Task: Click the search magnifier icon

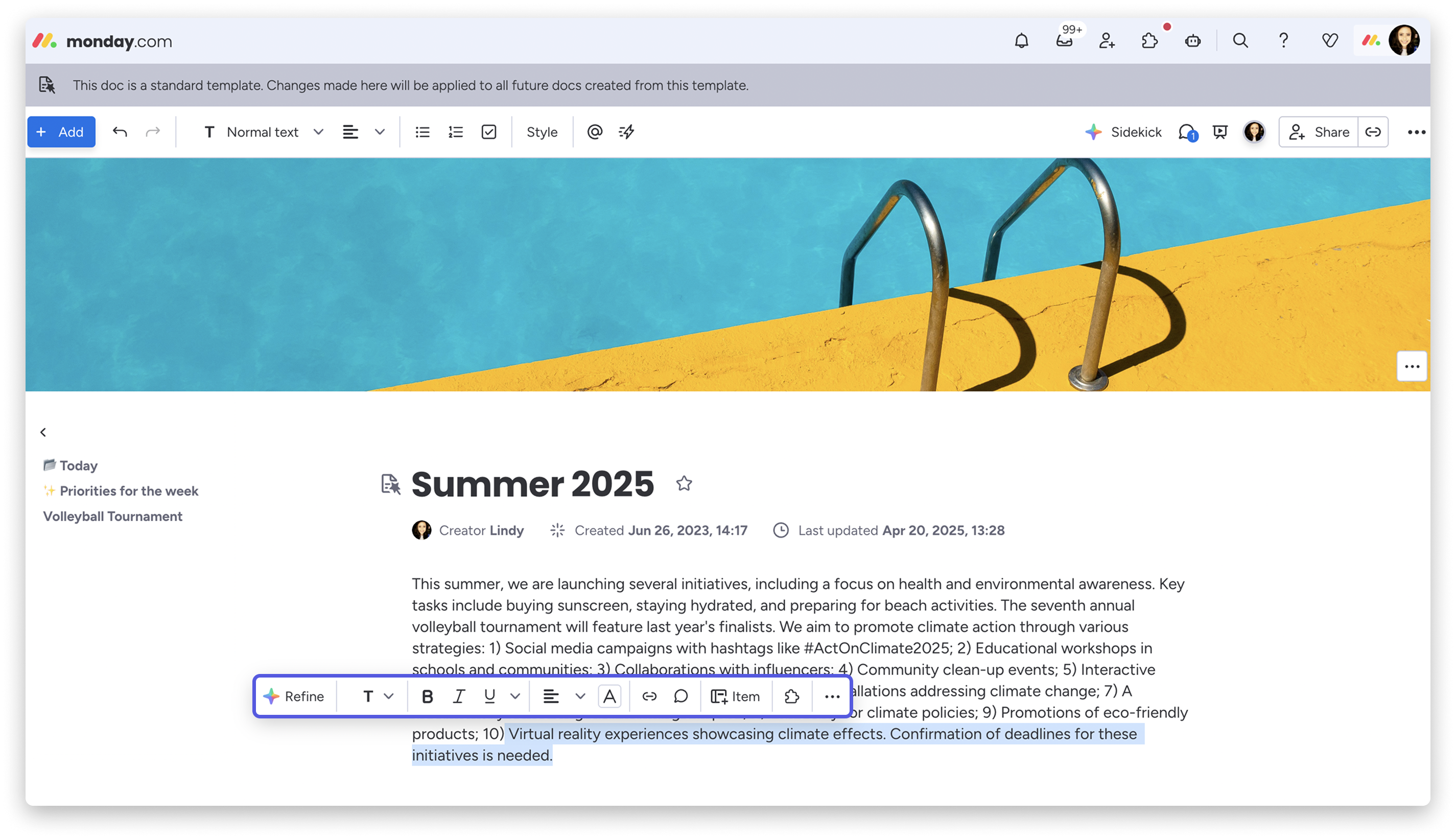Action: pyautogui.click(x=1240, y=41)
